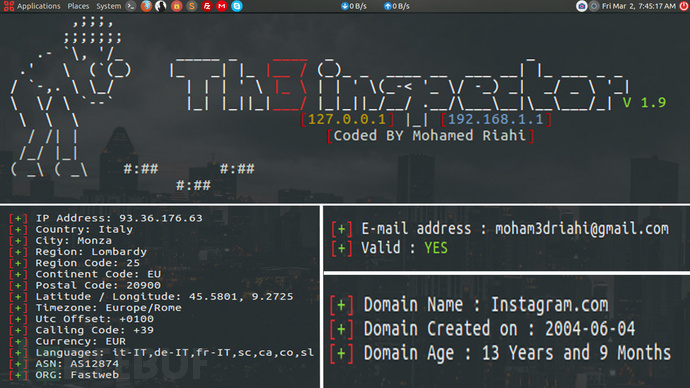This screenshot has height=388, width=690.
Task: Open the clock showing Fri Mar 2
Action: click(x=639, y=6)
